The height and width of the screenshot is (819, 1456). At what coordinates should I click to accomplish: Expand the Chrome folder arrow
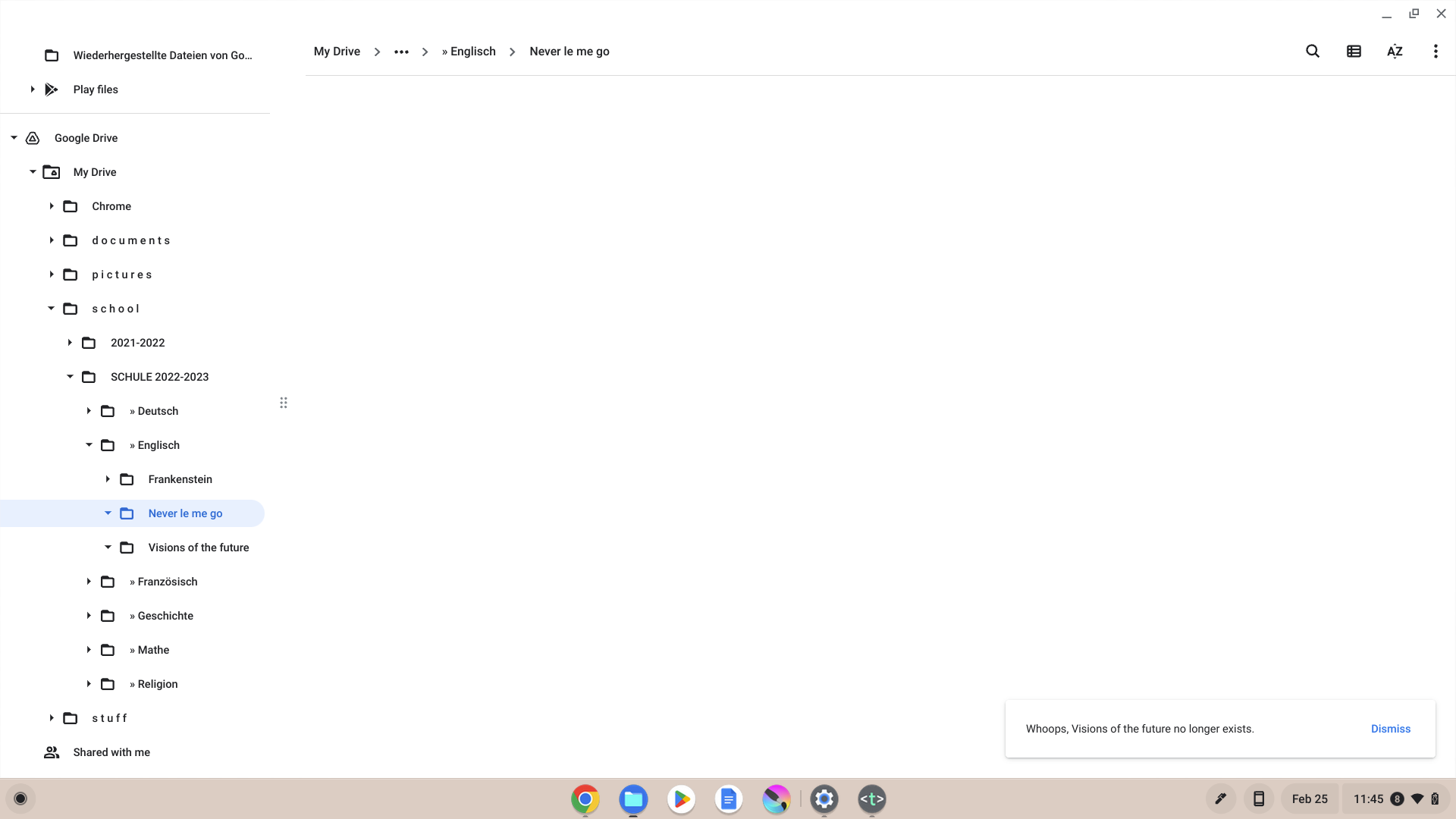[x=52, y=206]
